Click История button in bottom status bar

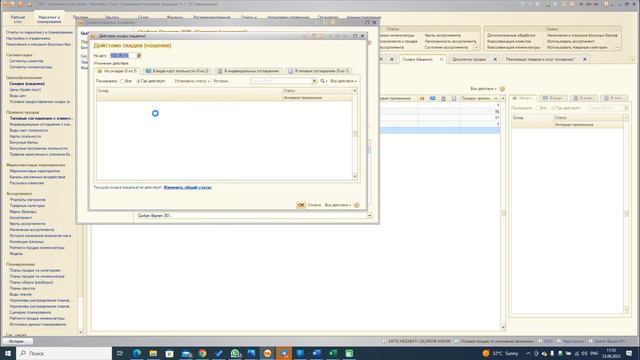(17, 341)
